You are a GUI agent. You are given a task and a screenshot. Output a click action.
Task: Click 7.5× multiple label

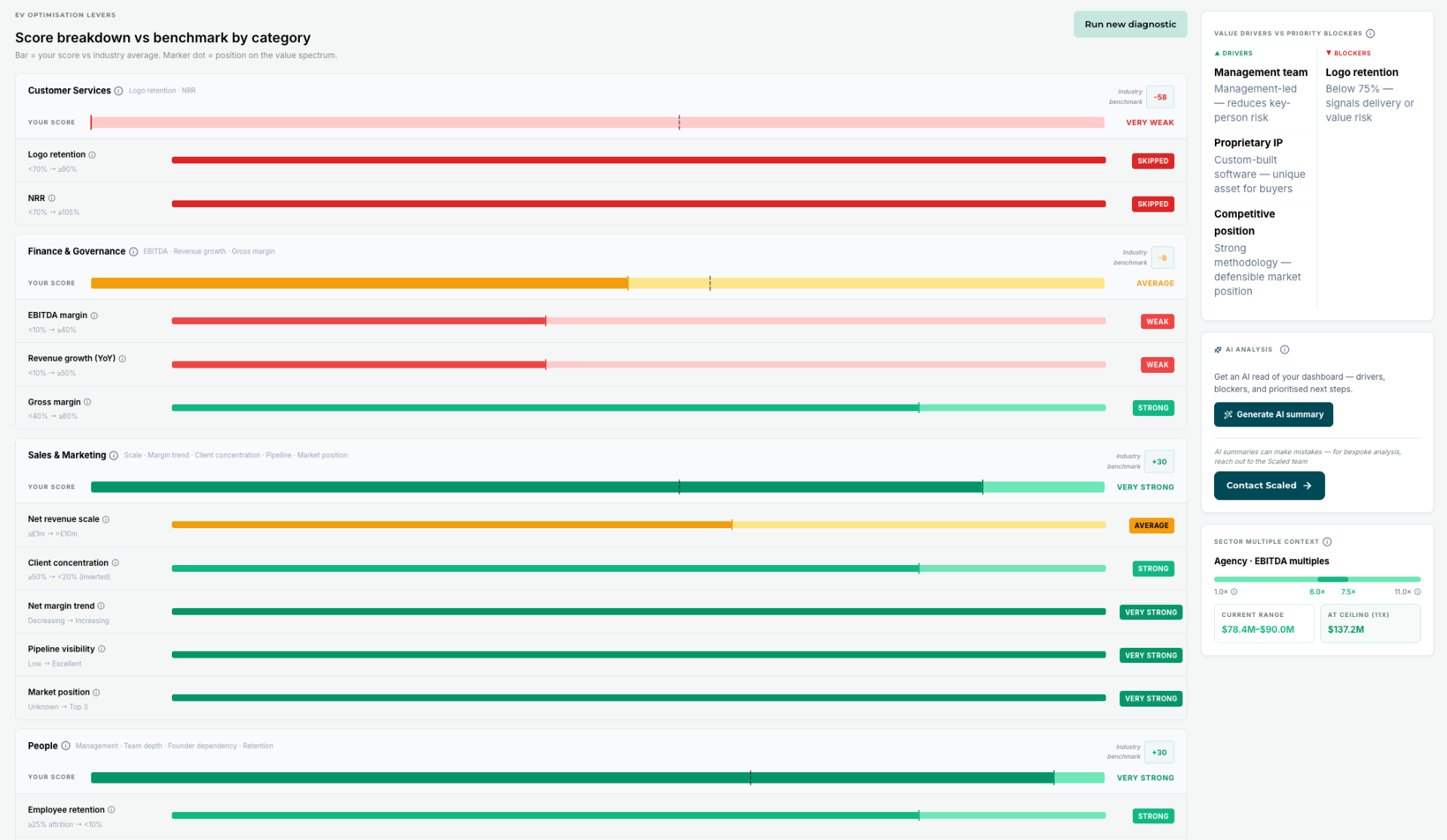point(1348,592)
